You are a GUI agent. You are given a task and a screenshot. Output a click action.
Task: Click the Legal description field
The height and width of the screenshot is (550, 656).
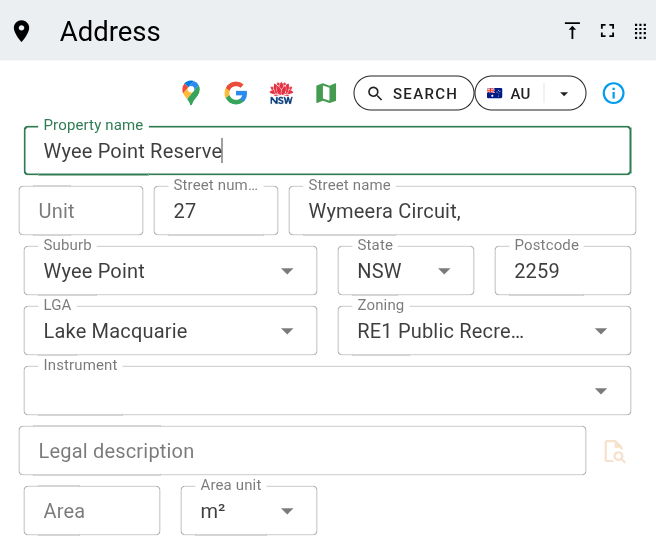(302, 451)
